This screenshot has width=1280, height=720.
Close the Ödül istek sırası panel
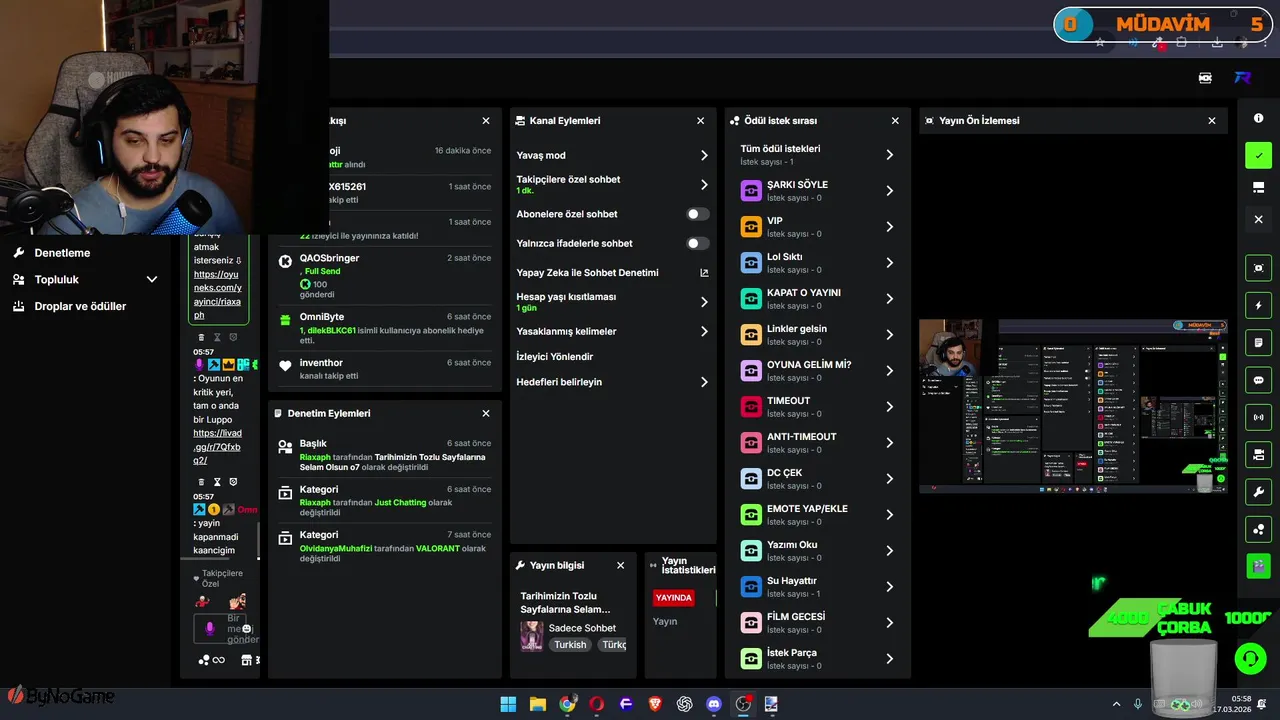coord(895,120)
